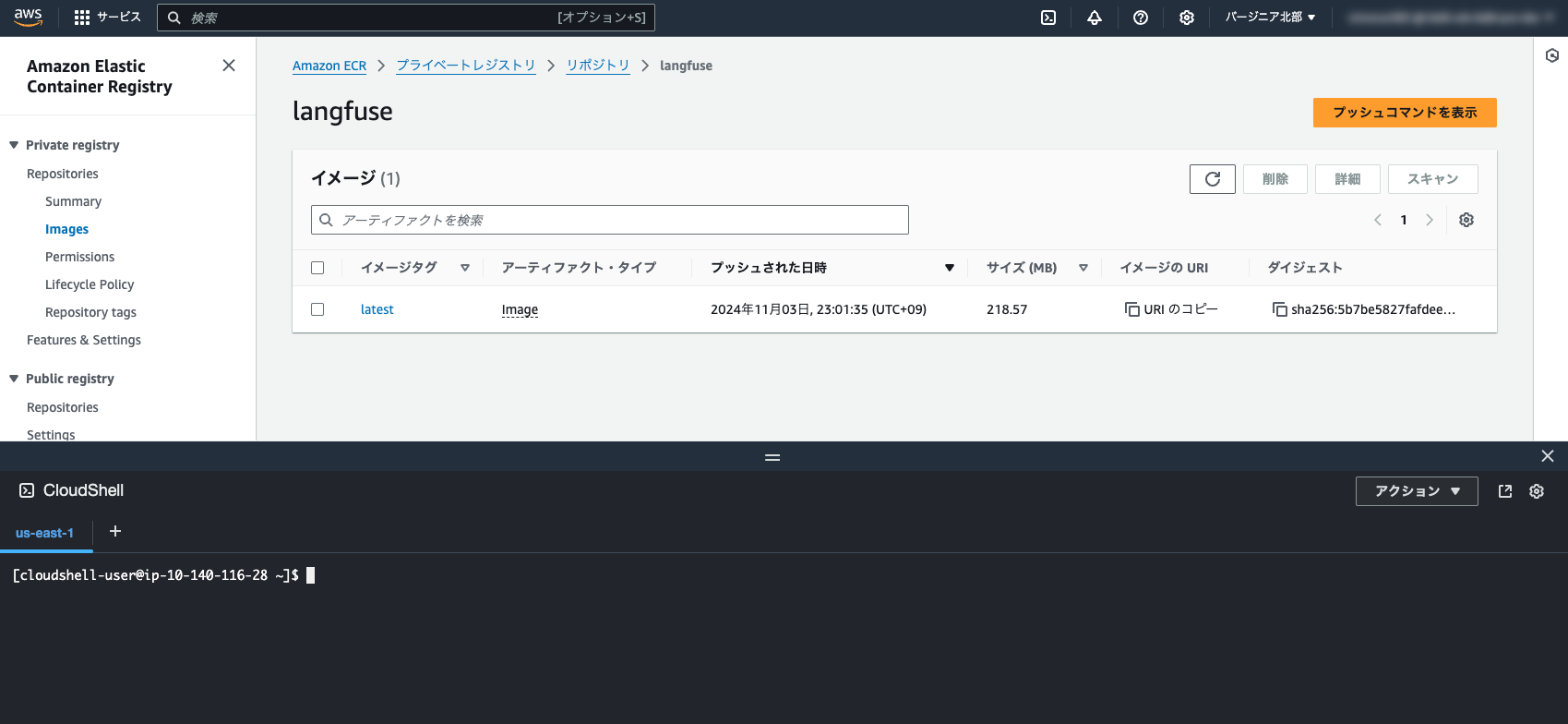The image size is (1568, 724).
Task: Open Features & Settings nav item
Action: pyautogui.click(x=84, y=340)
